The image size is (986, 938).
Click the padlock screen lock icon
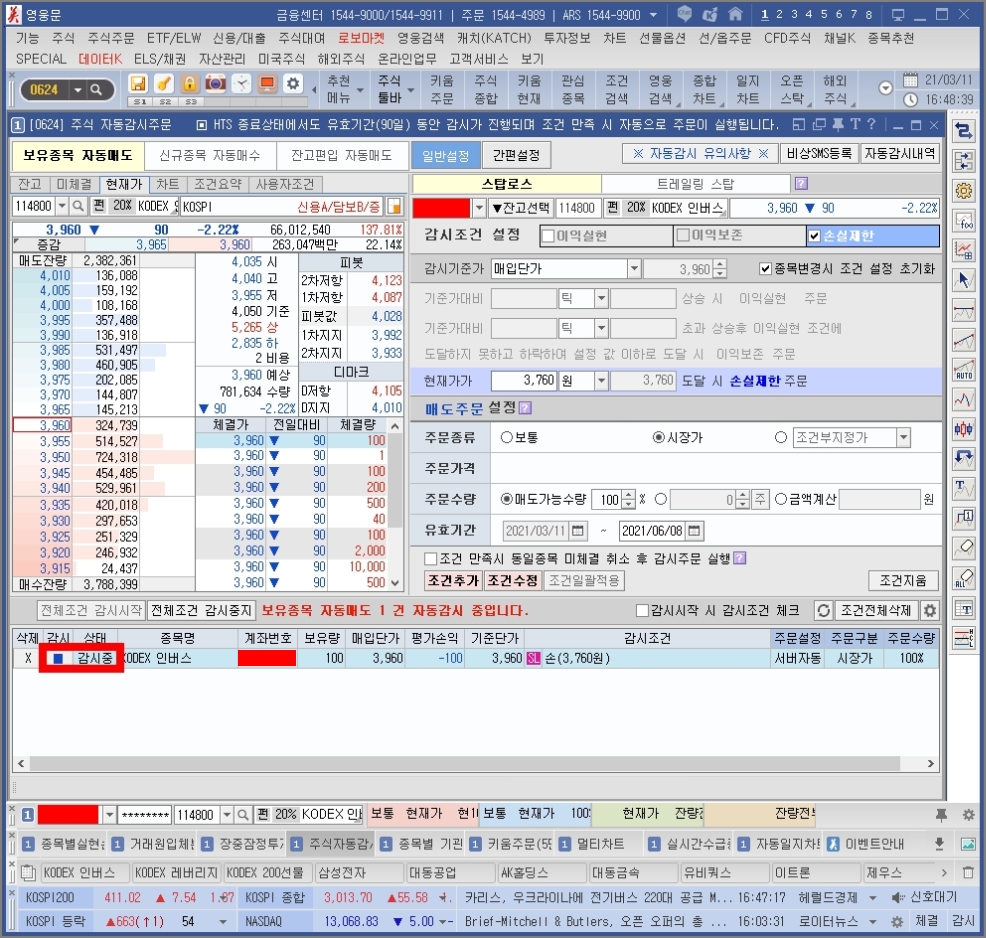189,84
